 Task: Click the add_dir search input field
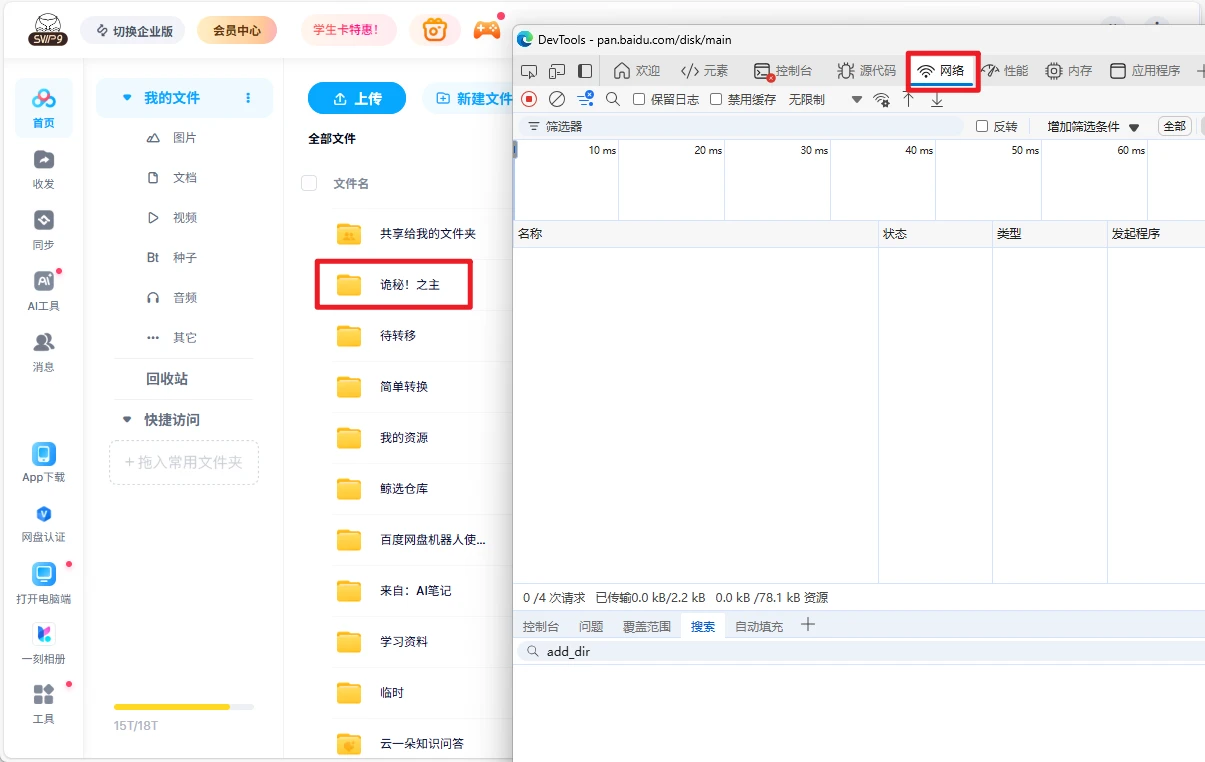[x=860, y=652]
